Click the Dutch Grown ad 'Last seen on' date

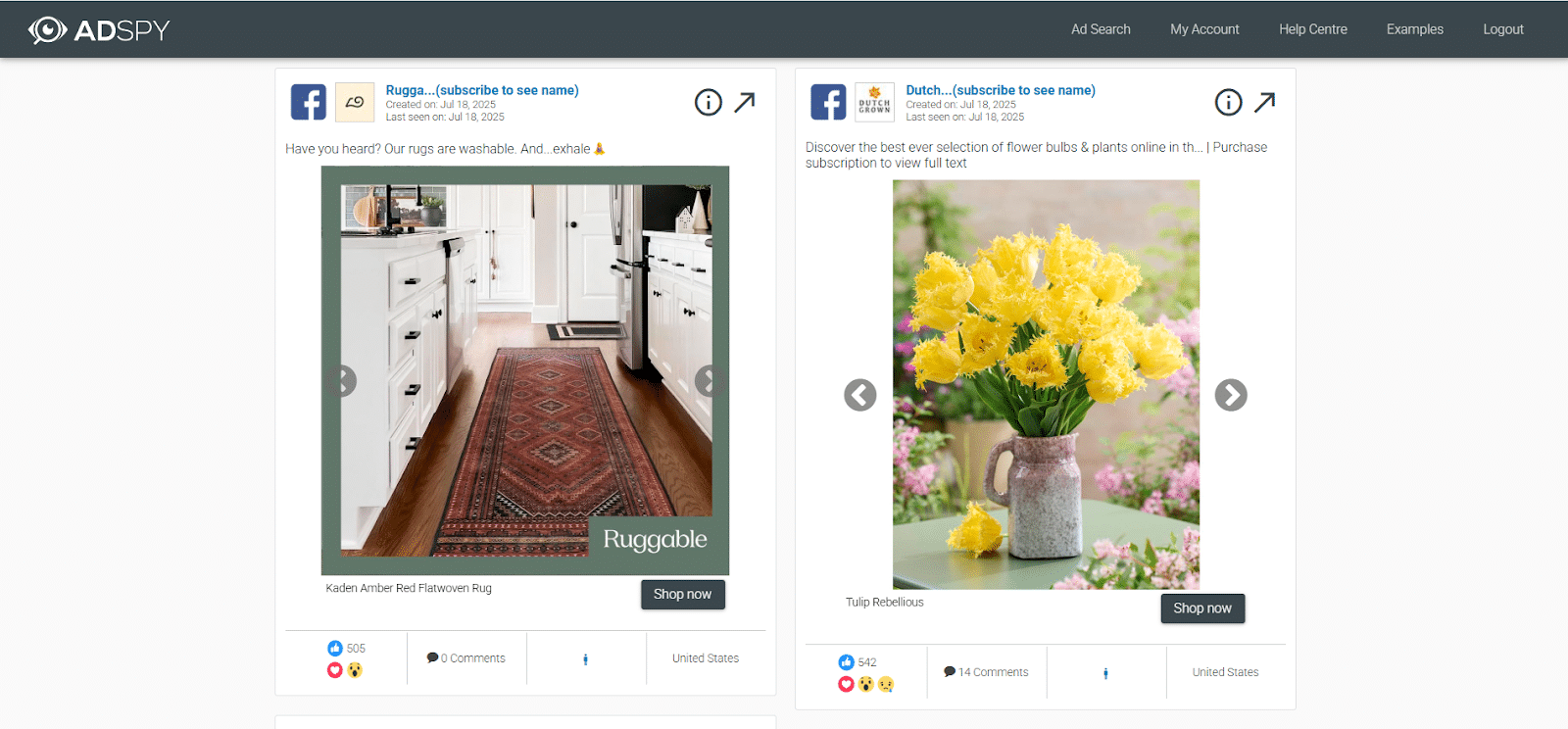pyautogui.click(x=965, y=117)
